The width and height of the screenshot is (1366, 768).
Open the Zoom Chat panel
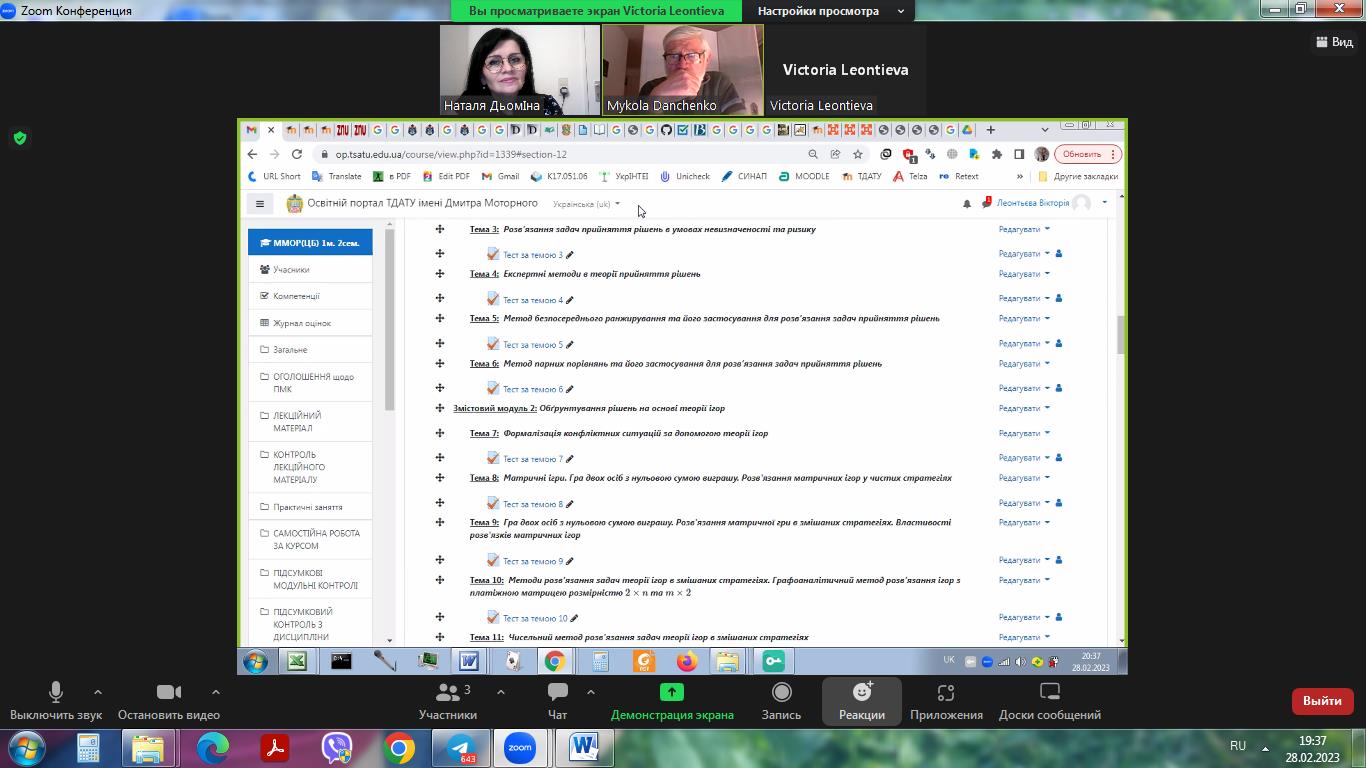pos(557,700)
